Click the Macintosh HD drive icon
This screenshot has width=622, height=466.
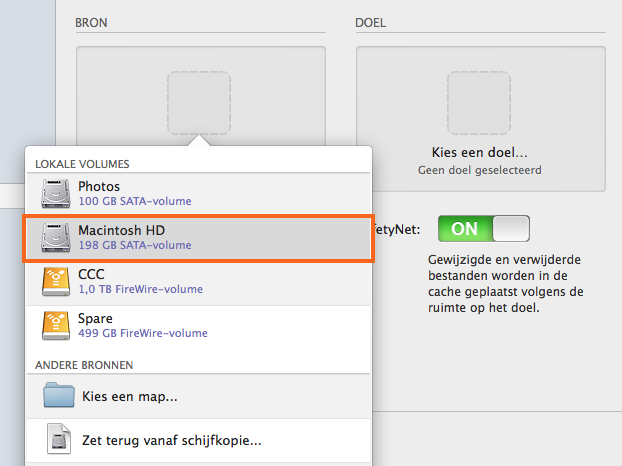56,237
